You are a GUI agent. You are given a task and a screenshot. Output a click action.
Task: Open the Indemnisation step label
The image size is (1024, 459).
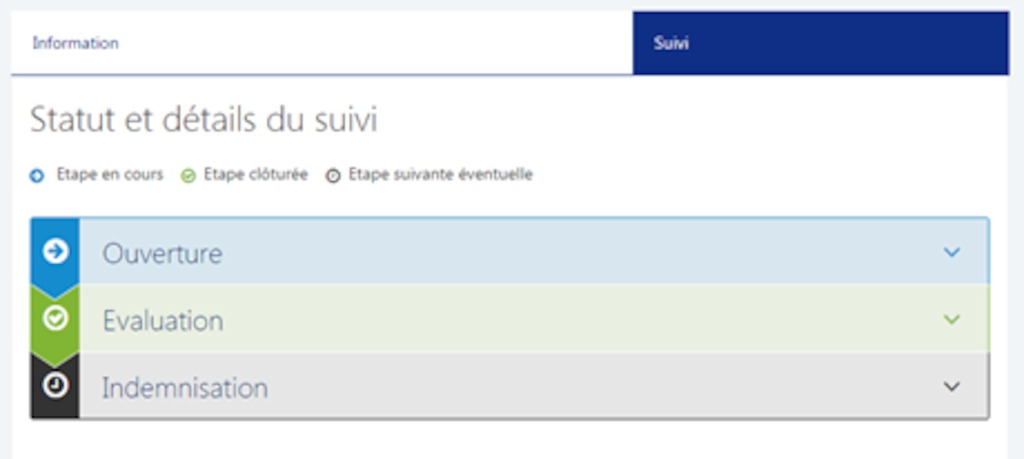tap(185, 388)
